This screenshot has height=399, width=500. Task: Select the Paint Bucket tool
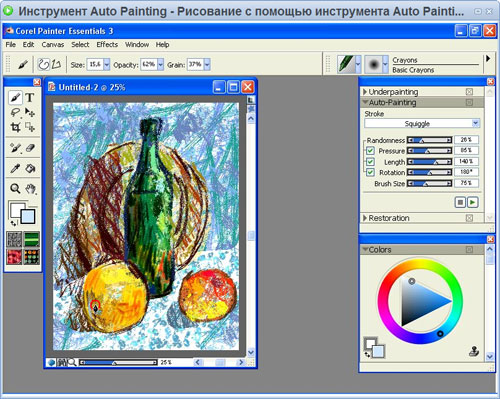(x=30, y=169)
